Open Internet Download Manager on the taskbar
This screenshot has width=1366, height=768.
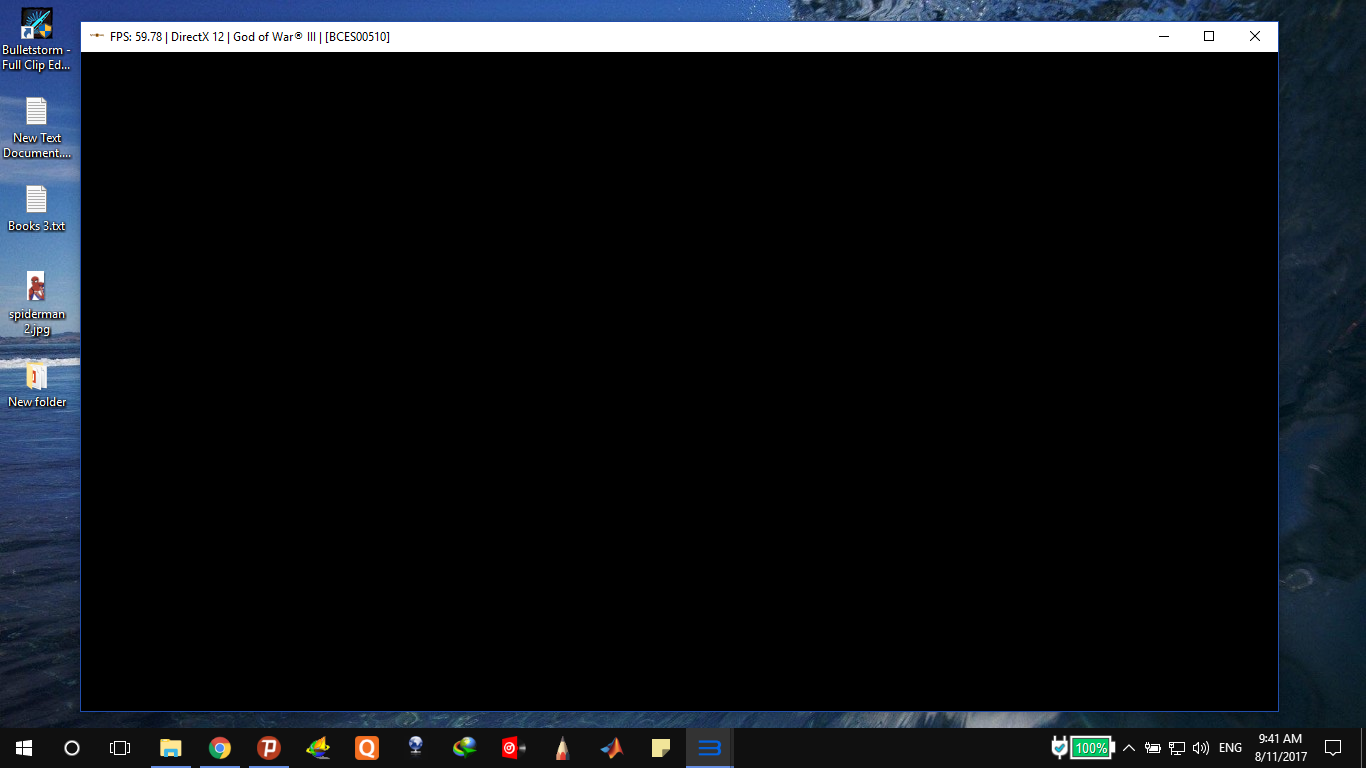(465, 748)
